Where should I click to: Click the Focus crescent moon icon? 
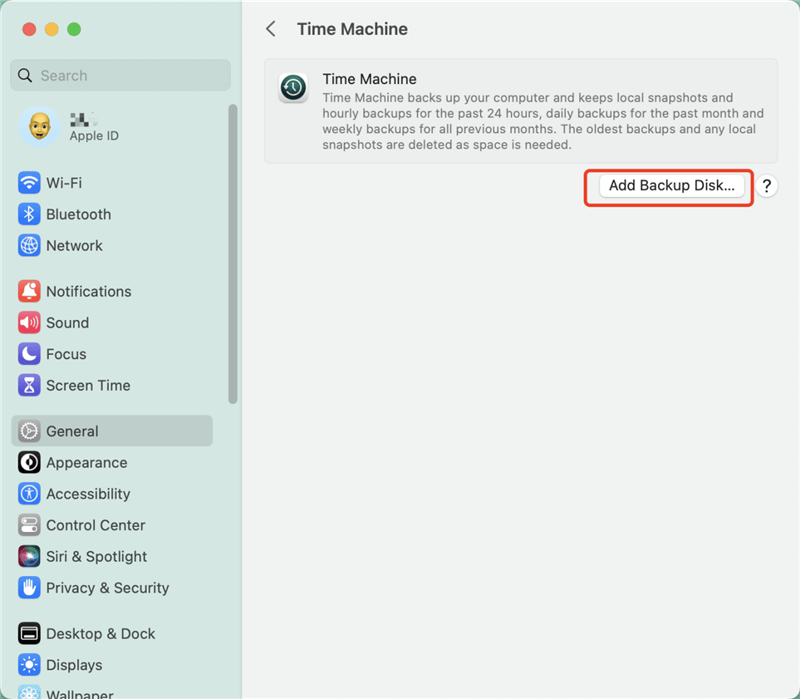[27, 354]
